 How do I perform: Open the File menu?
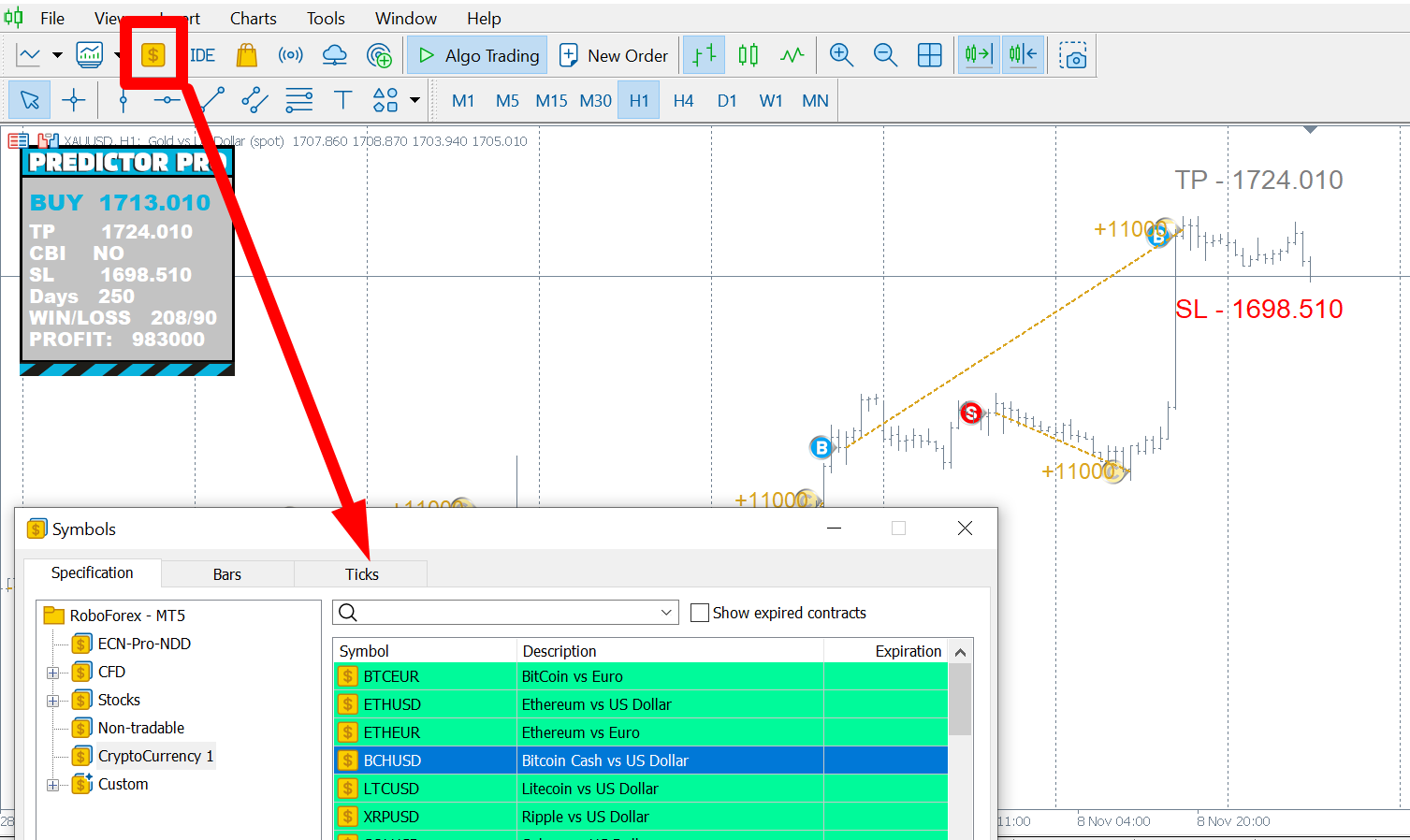(52, 18)
